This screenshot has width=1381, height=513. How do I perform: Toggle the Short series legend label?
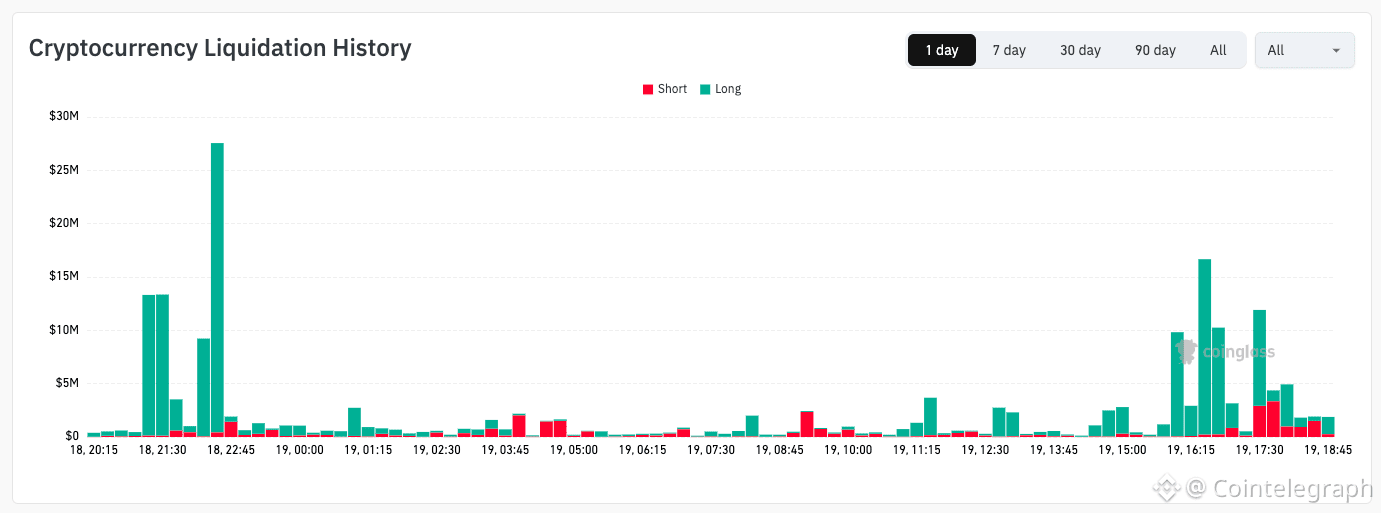pos(672,89)
